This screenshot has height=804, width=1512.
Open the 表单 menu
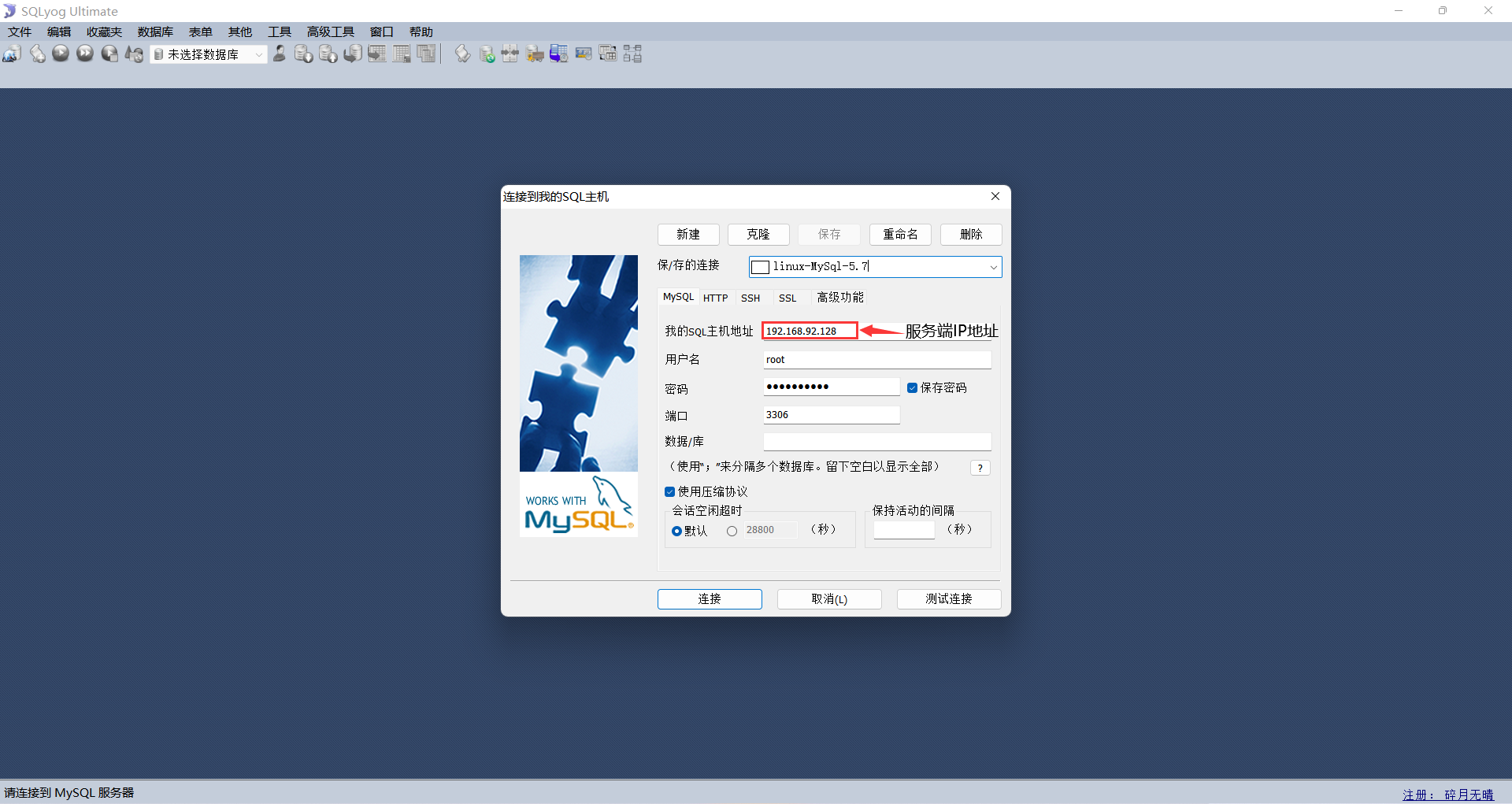pyautogui.click(x=201, y=31)
